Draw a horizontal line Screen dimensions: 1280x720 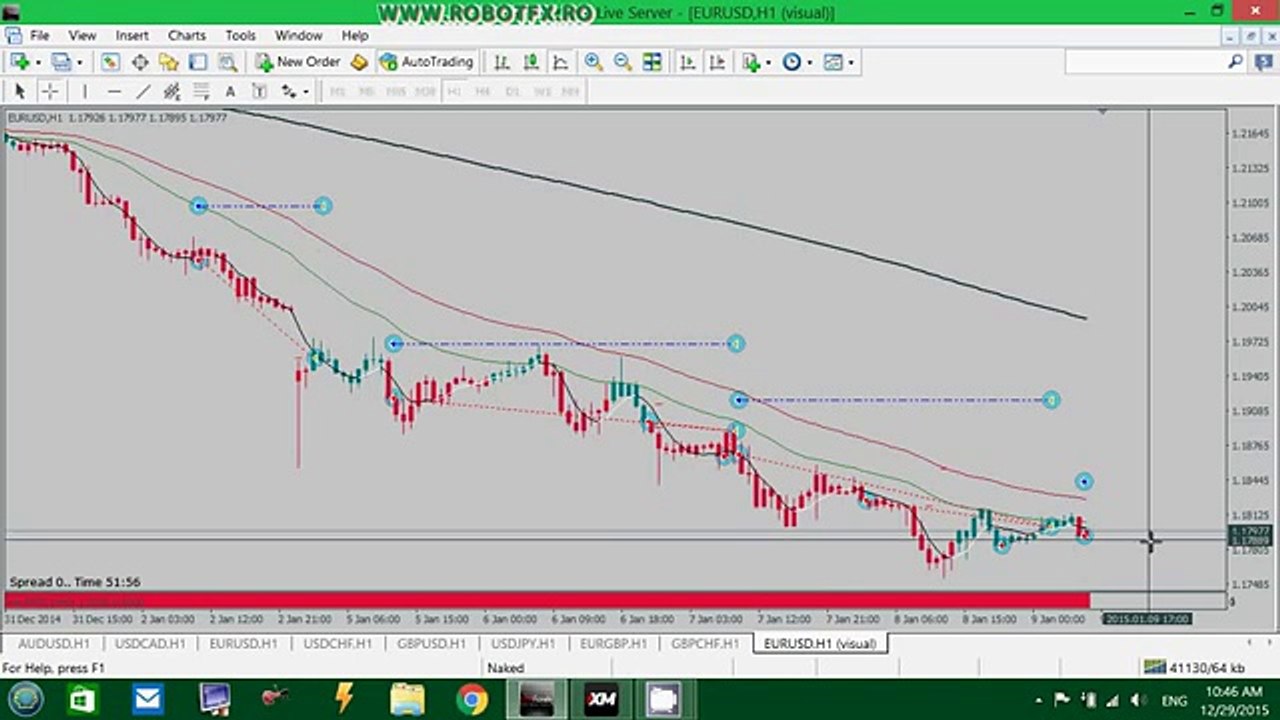[114, 91]
